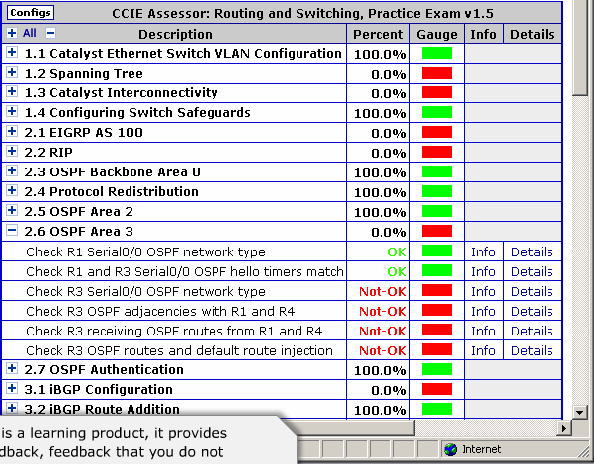
Task: Click the All link in header
Action: point(30,33)
